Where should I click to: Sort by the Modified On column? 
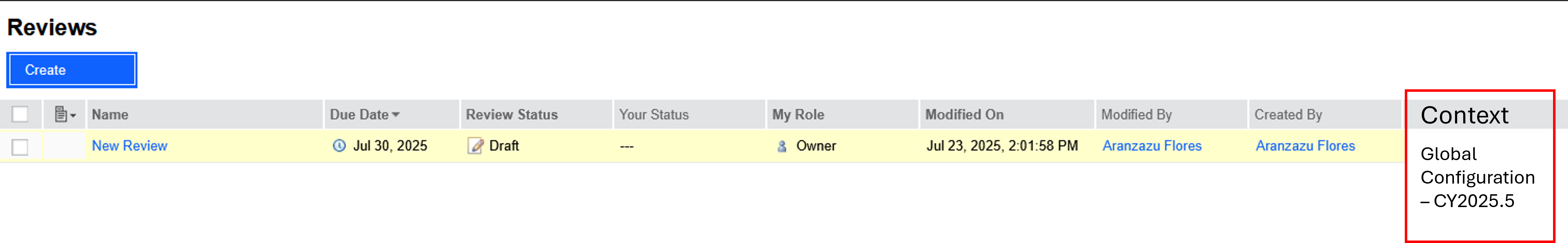pos(964,115)
